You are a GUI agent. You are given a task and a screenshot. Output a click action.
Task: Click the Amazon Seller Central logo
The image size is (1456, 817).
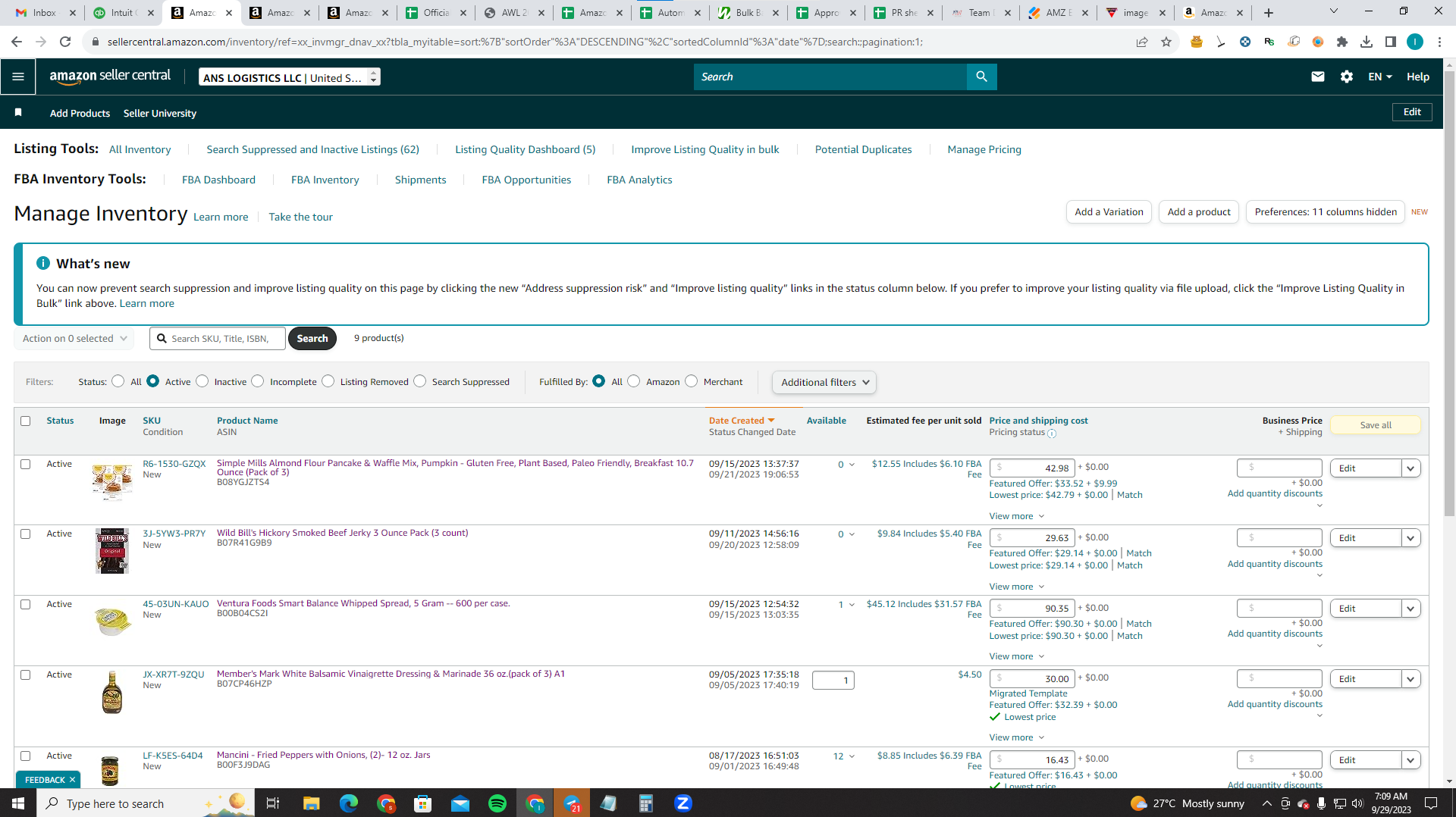pos(110,77)
